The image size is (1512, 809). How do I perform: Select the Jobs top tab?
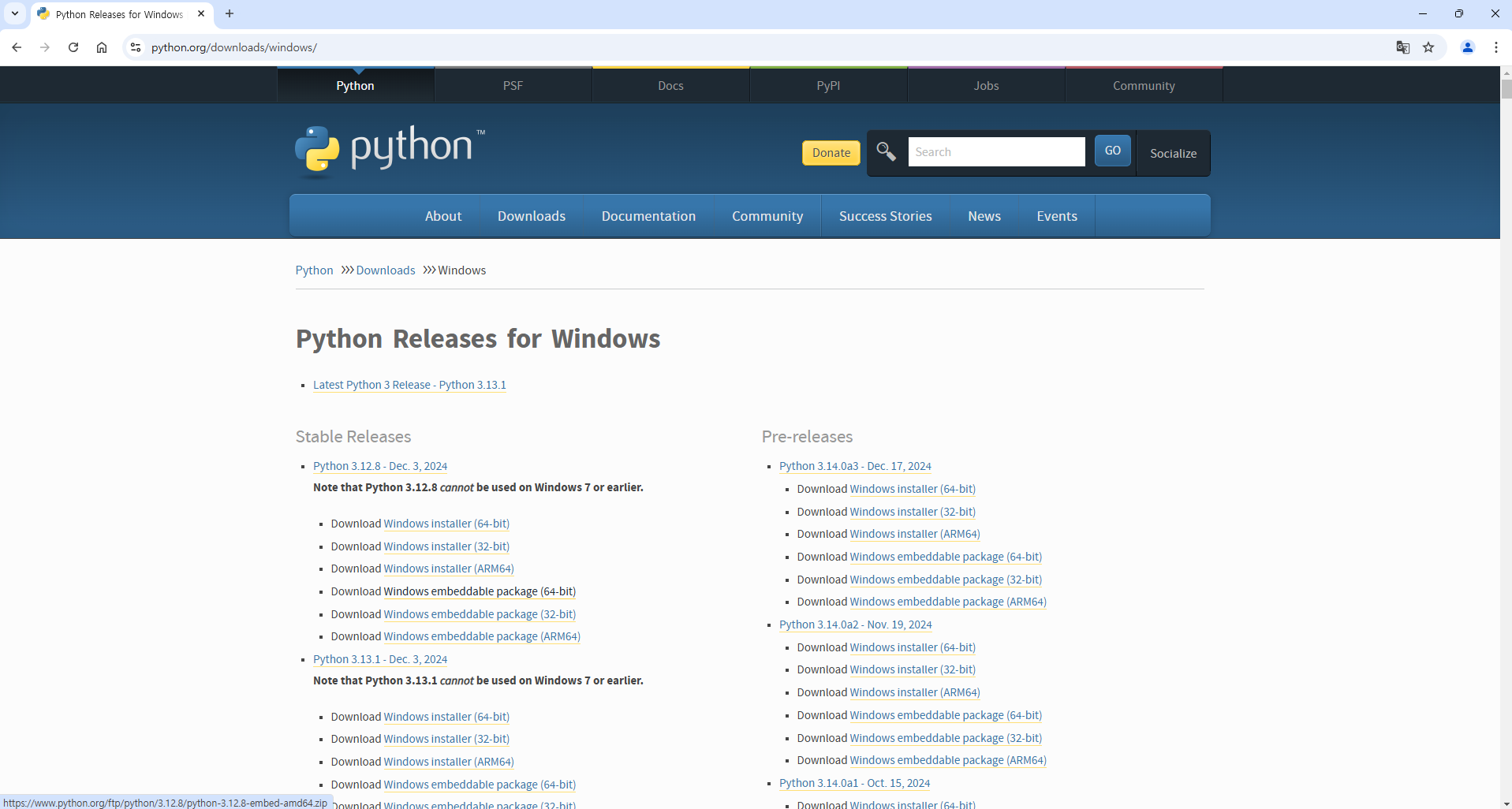click(x=987, y=85)
